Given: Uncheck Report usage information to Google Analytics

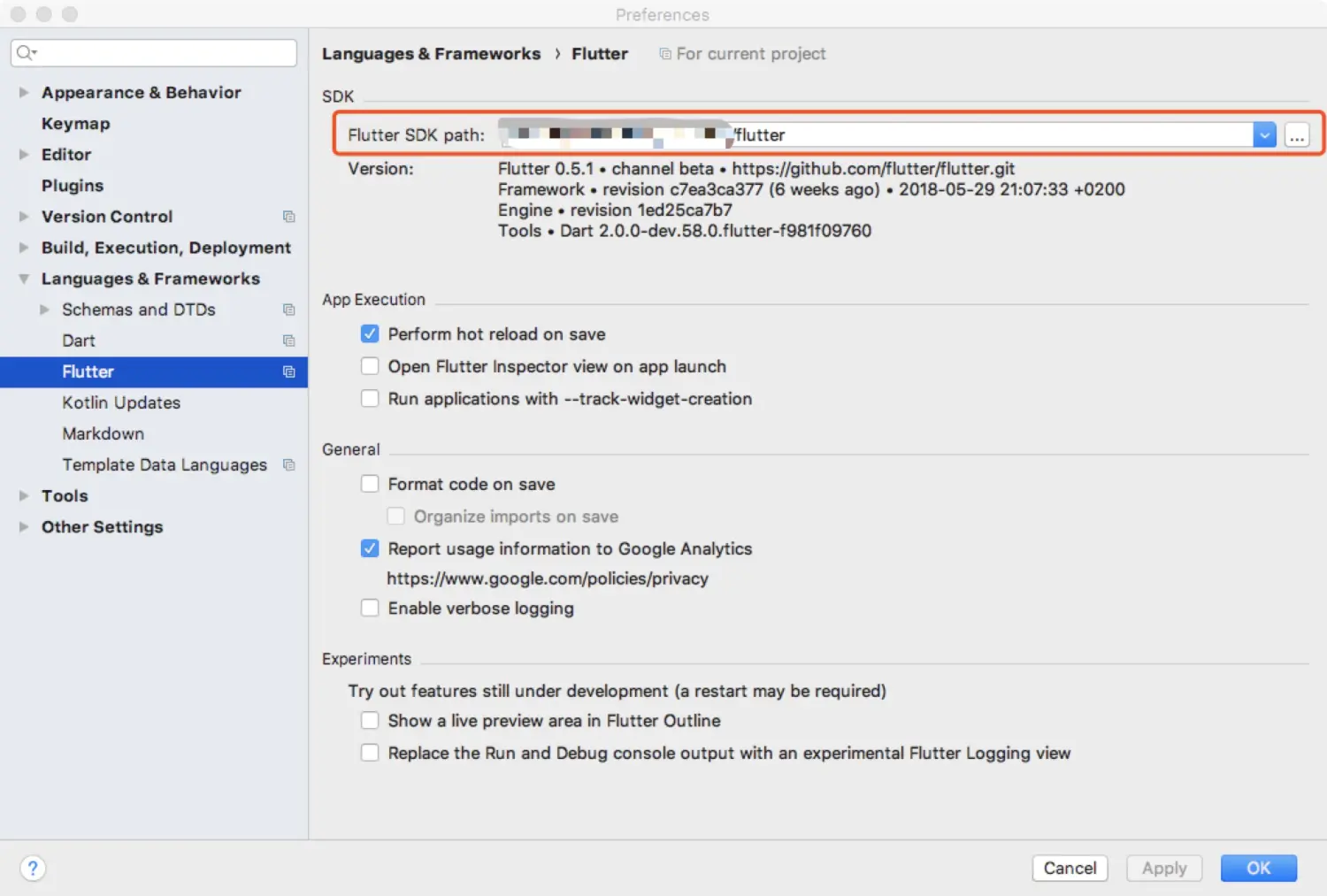Looking at the screenshot, I should (370, 548).
